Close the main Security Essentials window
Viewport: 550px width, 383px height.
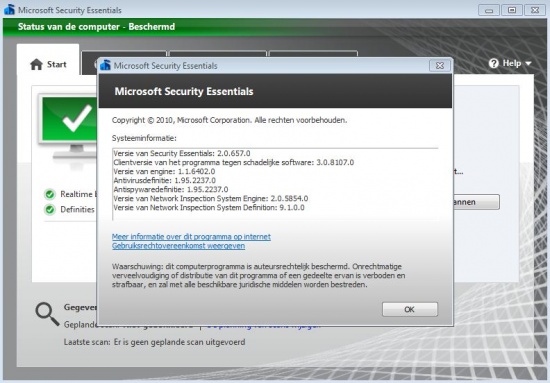535,10
